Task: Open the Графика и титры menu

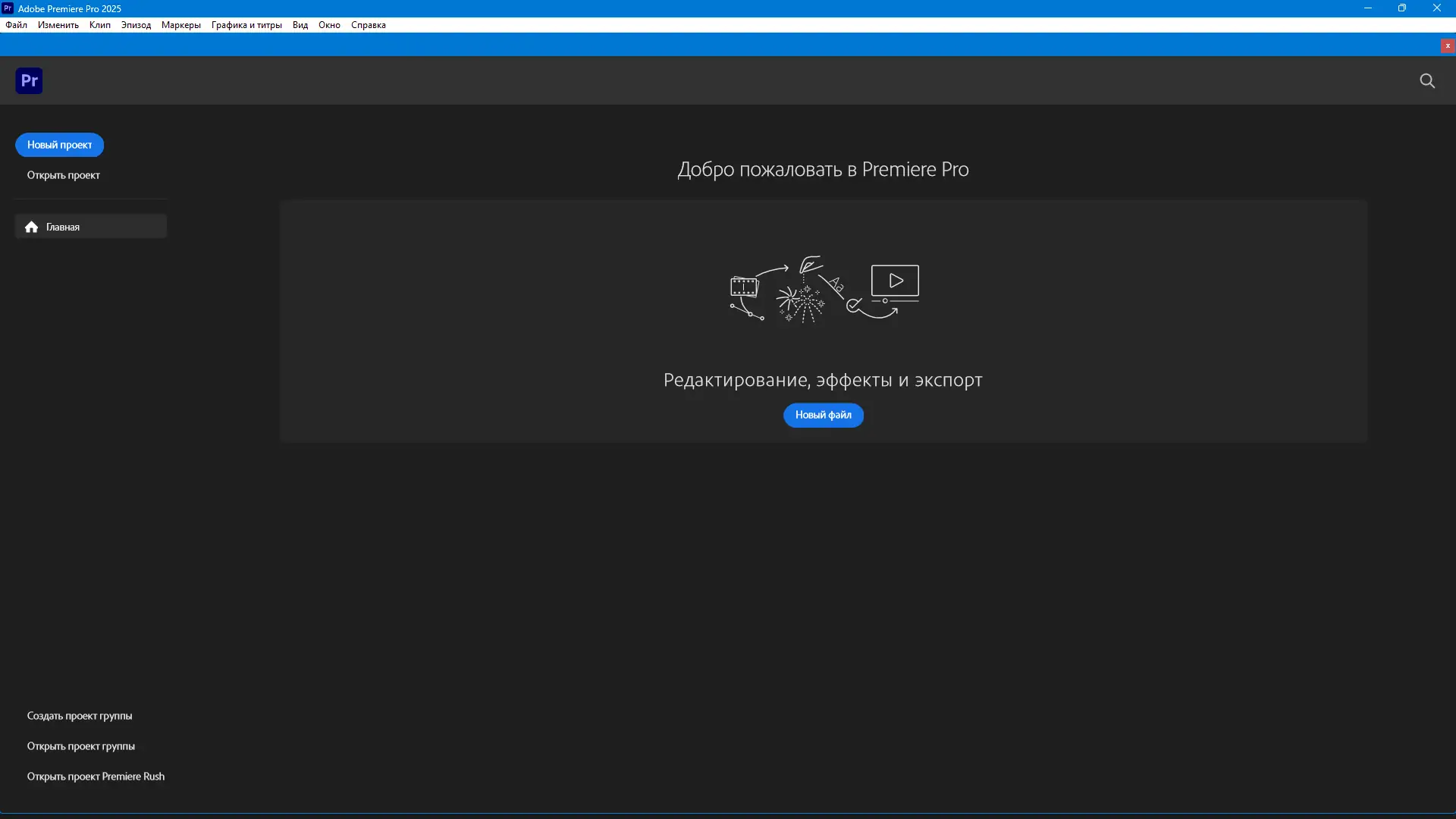Action: point(246,25)
